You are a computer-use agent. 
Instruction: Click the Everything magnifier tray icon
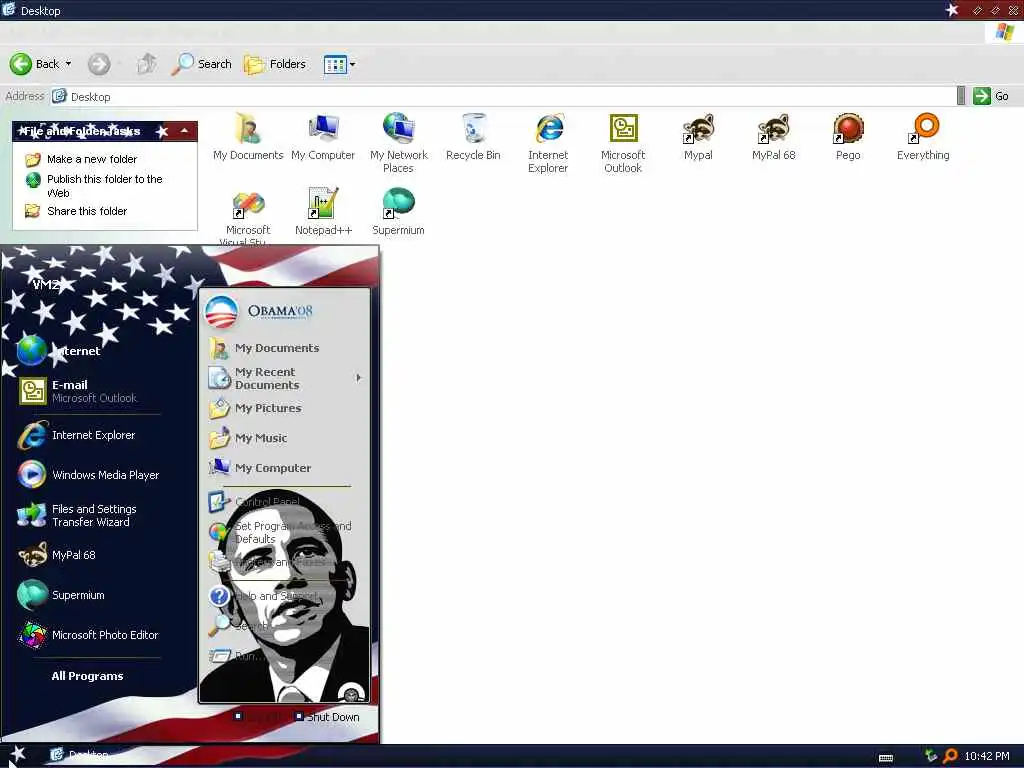tap(950, 756)
